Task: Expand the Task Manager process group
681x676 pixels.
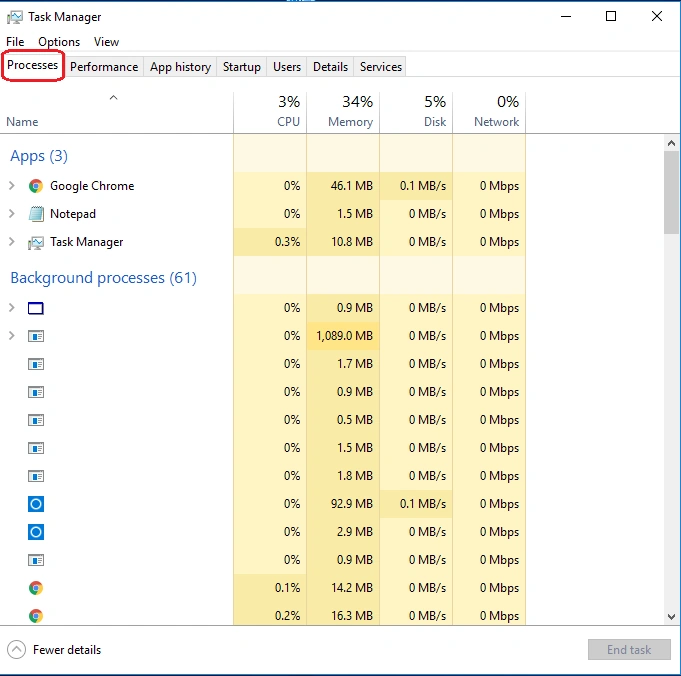Action: 12,242
